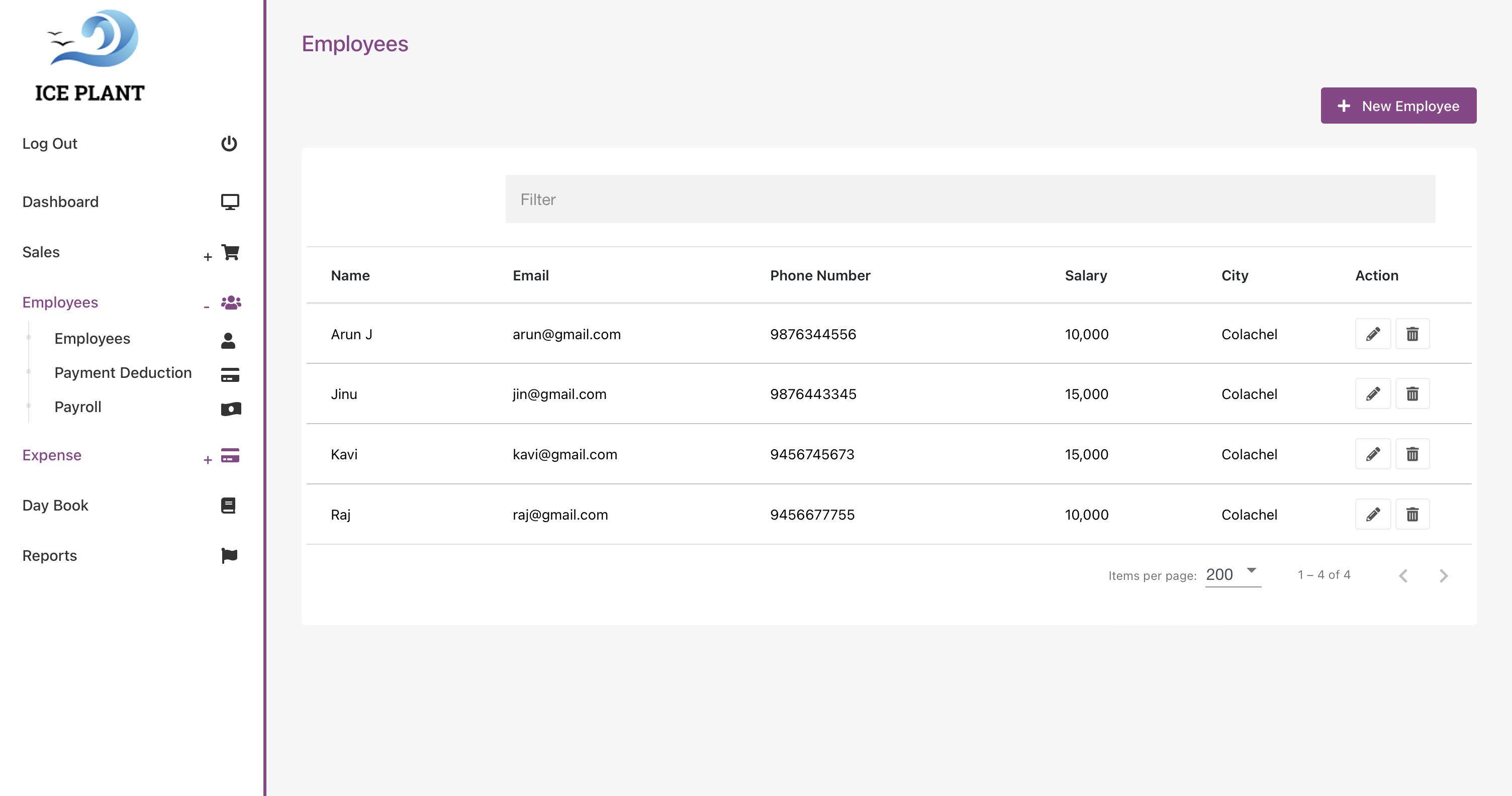The height and width of the screenshot is (796, 1512).
Task: Open the Items per page dropdown
Action: [x=1233, y=574]
